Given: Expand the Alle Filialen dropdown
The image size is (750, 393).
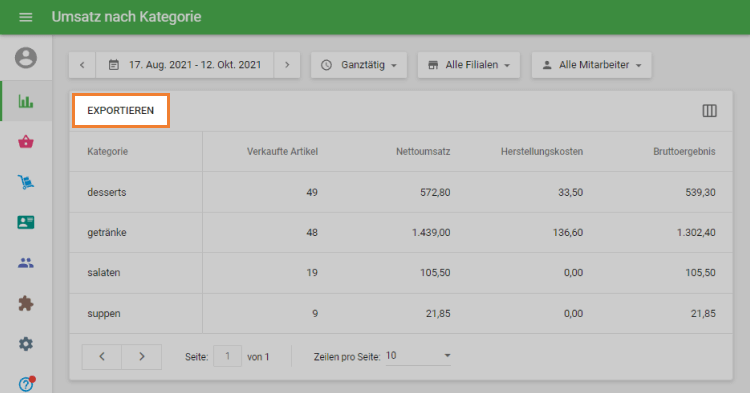Looking at the screenshot, I should coord(469,65).
